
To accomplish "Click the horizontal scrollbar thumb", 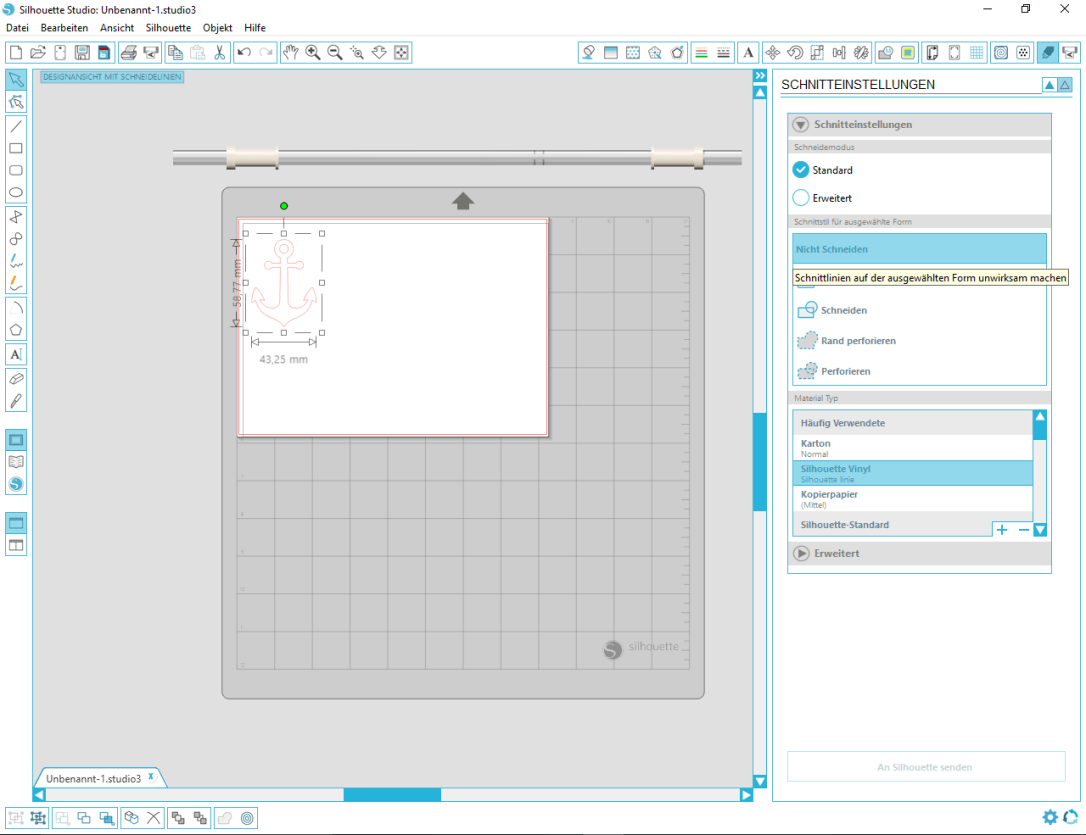I will click(x=392, y=795).
